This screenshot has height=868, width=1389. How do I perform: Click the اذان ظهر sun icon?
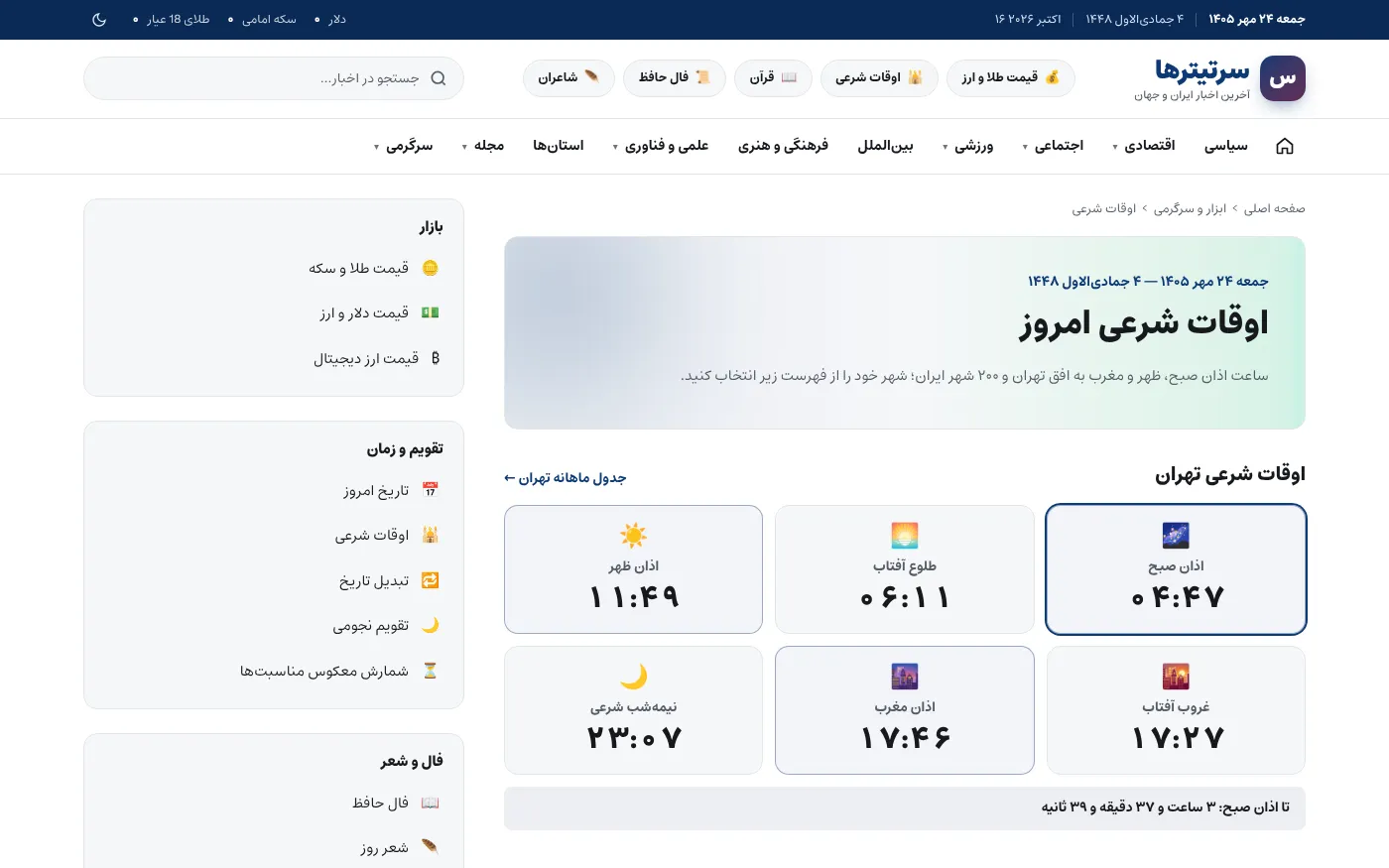pyautogui.click(x=633, y=536)
